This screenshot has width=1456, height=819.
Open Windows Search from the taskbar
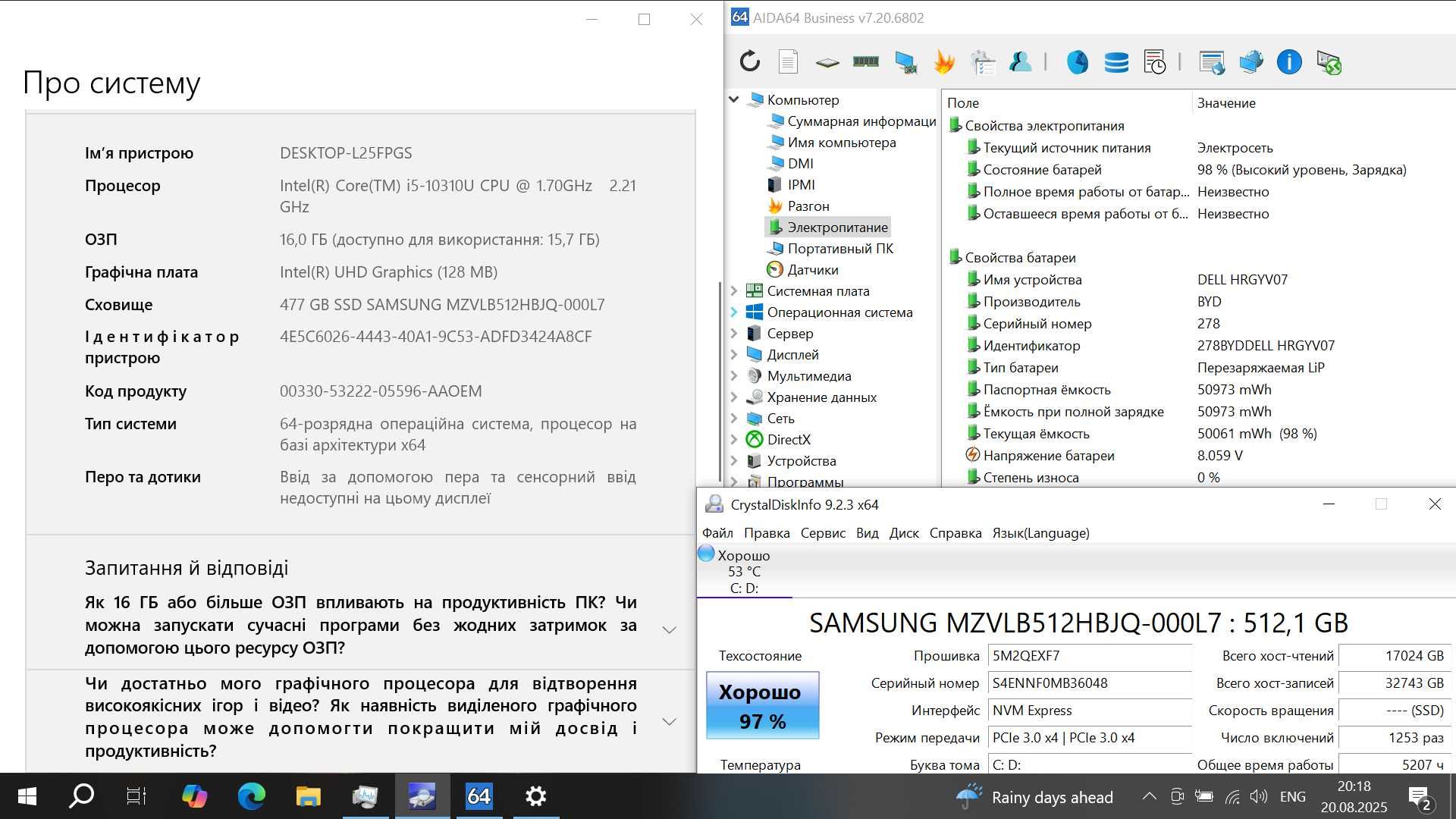point(81,796)
